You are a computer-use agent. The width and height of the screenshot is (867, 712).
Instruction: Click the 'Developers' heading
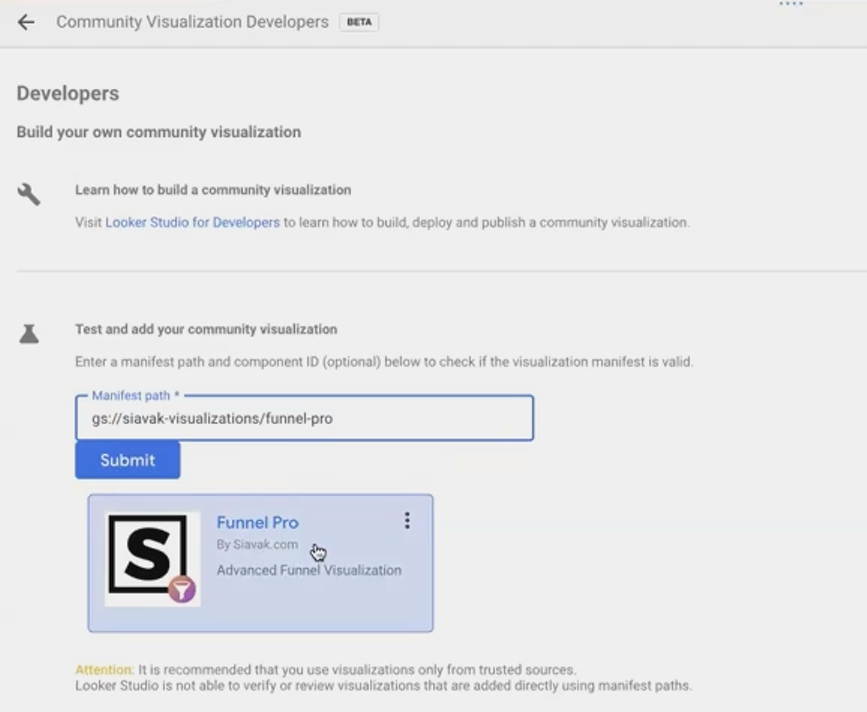pos(67,93)
